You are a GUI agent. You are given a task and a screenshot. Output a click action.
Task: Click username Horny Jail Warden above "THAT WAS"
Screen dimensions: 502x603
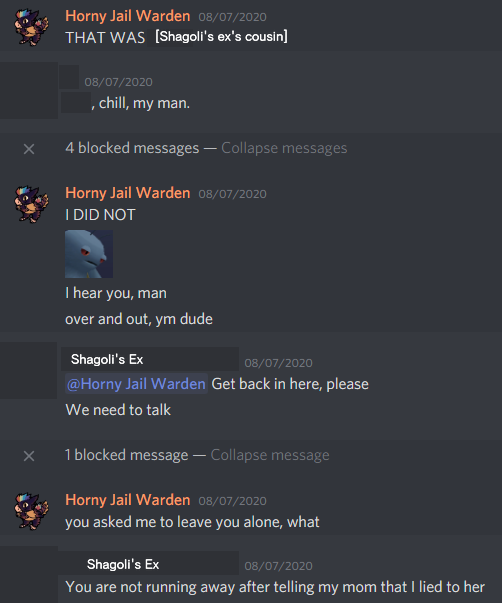coord(128,16)
